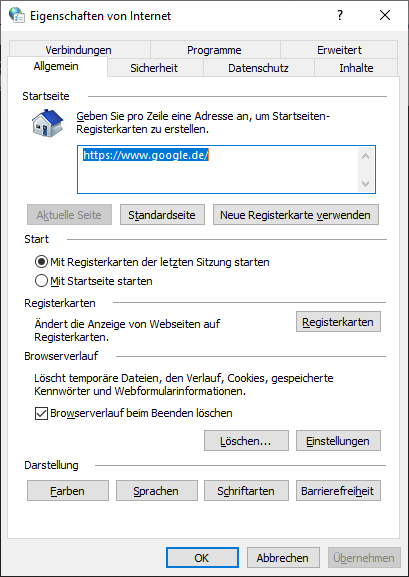This screenshot has width=409, height=577.
Task: Click the Löschen... button
Action: click(x=246, y=441)
